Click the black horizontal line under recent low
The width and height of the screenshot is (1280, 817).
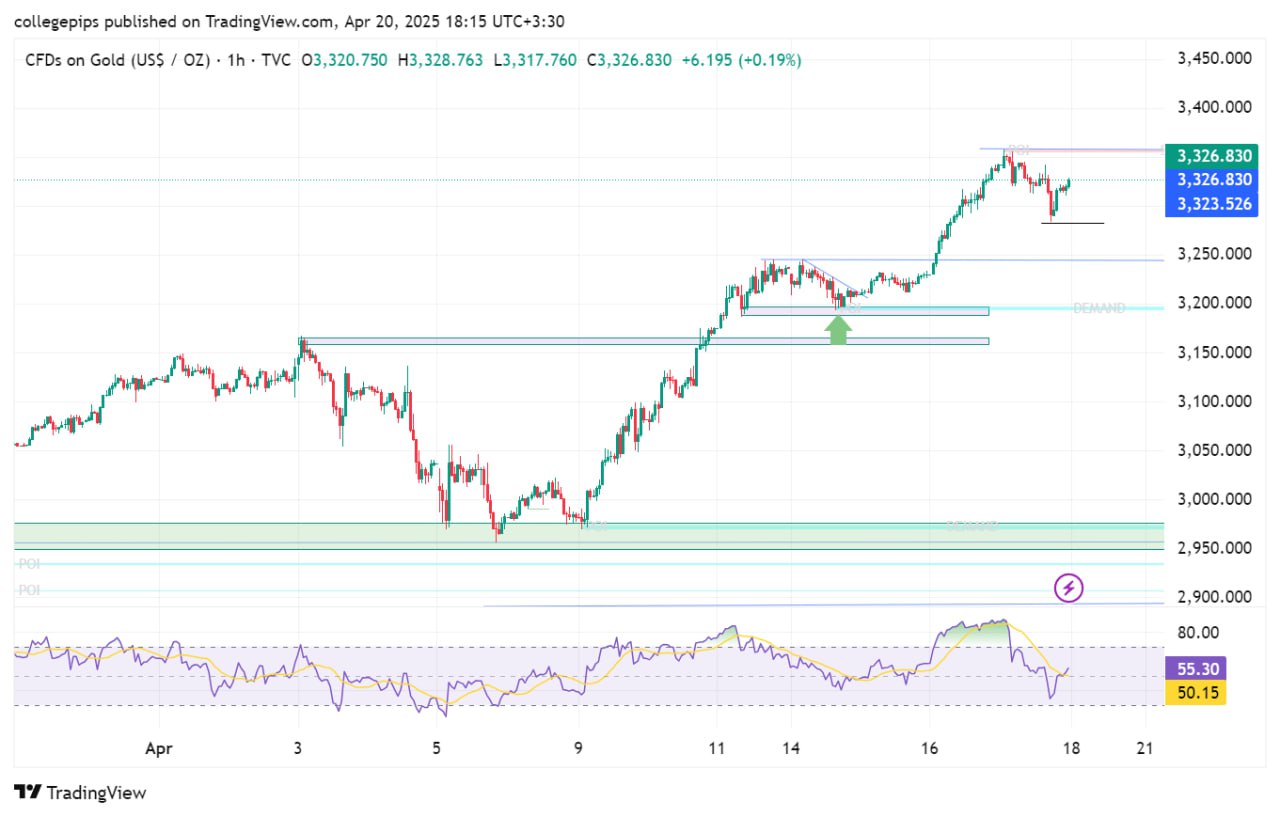(1072, 223)
